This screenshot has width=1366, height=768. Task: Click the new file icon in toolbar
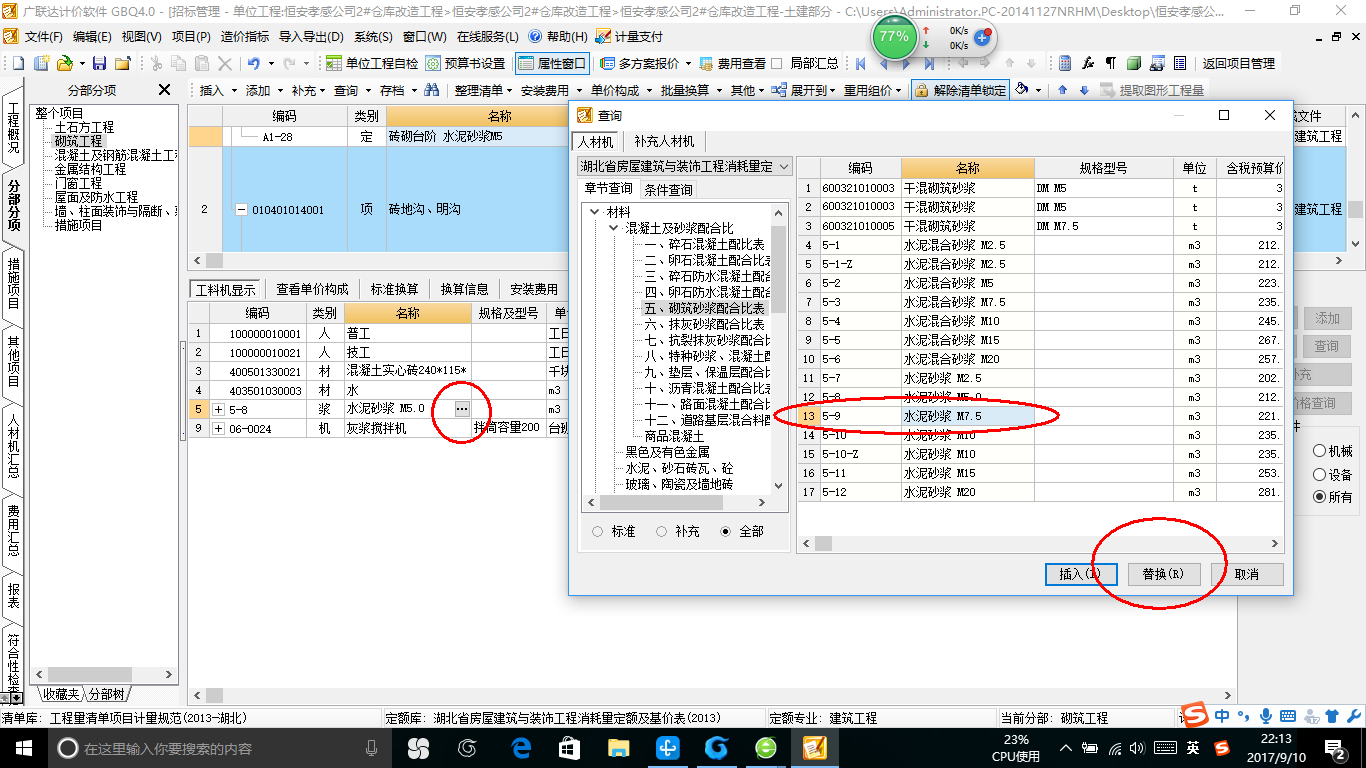(x=17, y=63)
